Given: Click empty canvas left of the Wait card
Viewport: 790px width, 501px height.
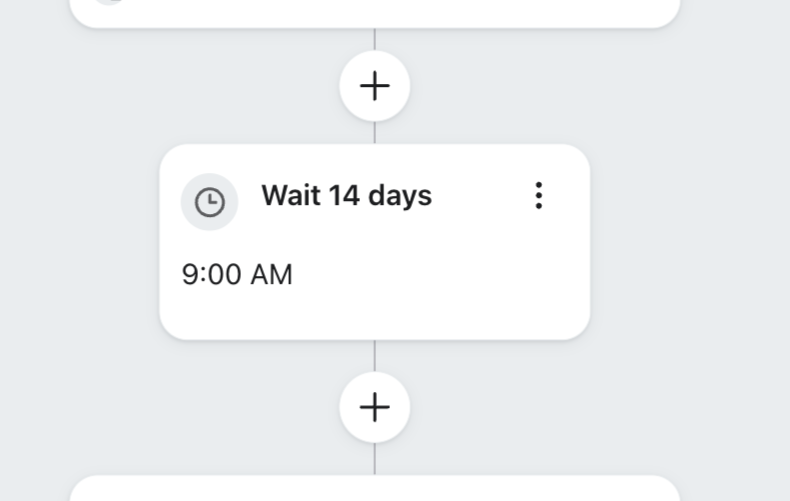Looking at the screenshot, I should coord(80,242).
